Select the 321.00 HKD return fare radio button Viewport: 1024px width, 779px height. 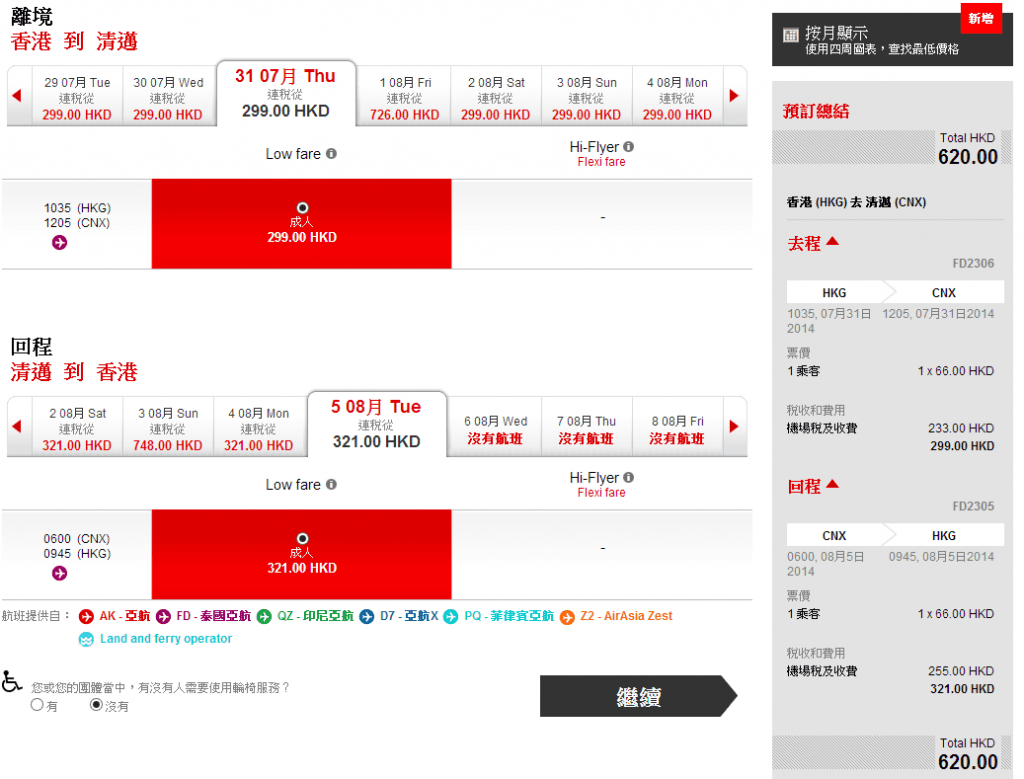pyautogui.click(x=302, y=538)
